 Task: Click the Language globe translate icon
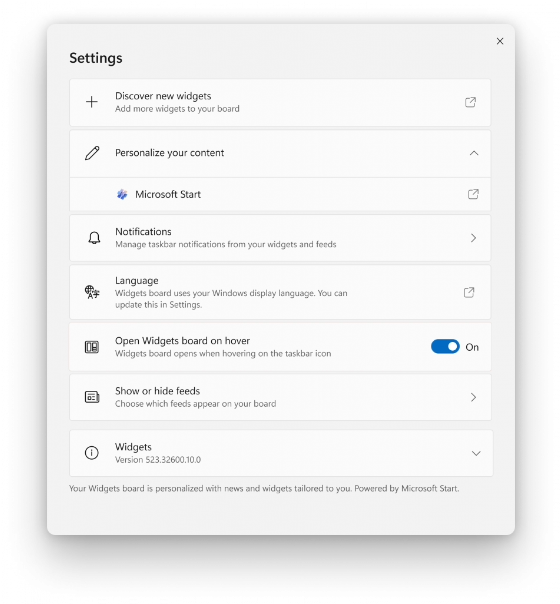92,292
